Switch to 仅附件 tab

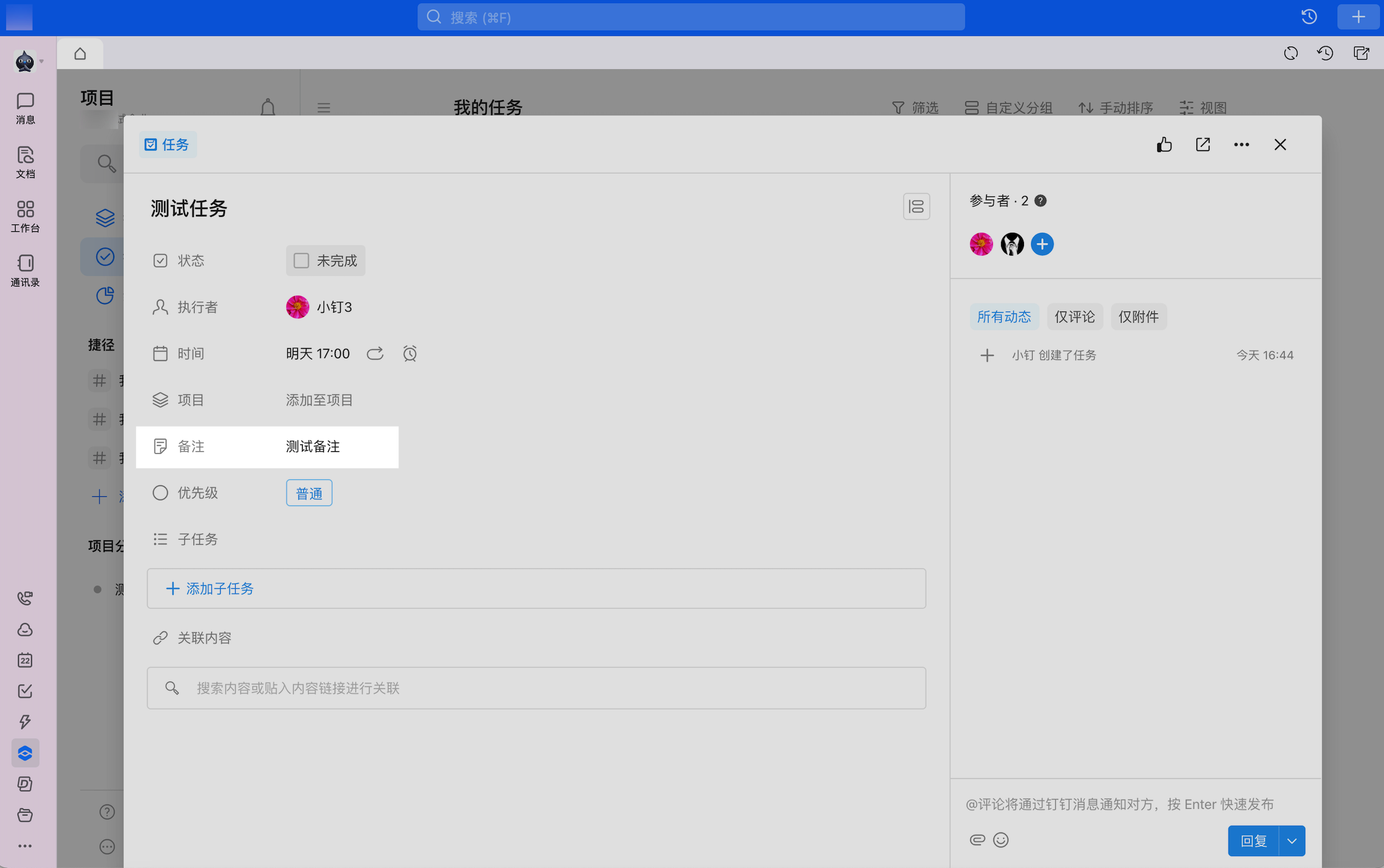click(1138, 317)
